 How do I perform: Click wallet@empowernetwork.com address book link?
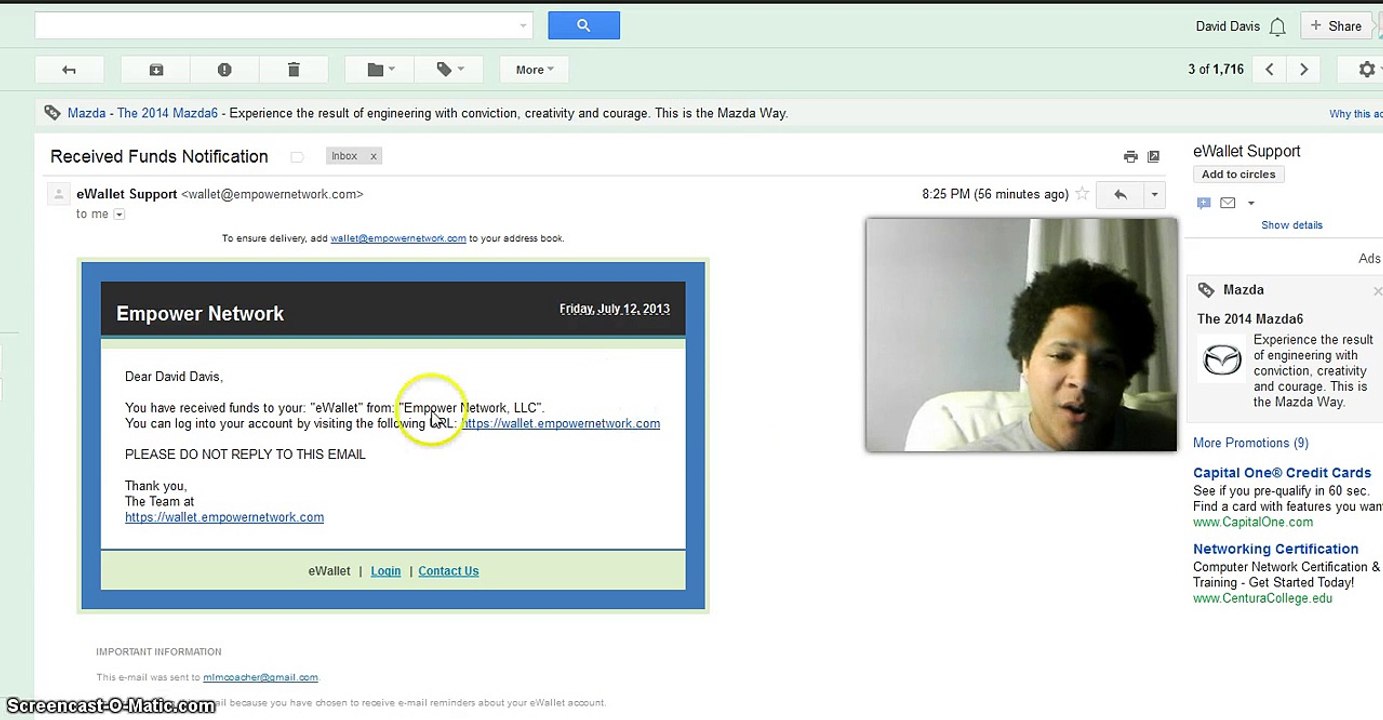pos(398,238)
